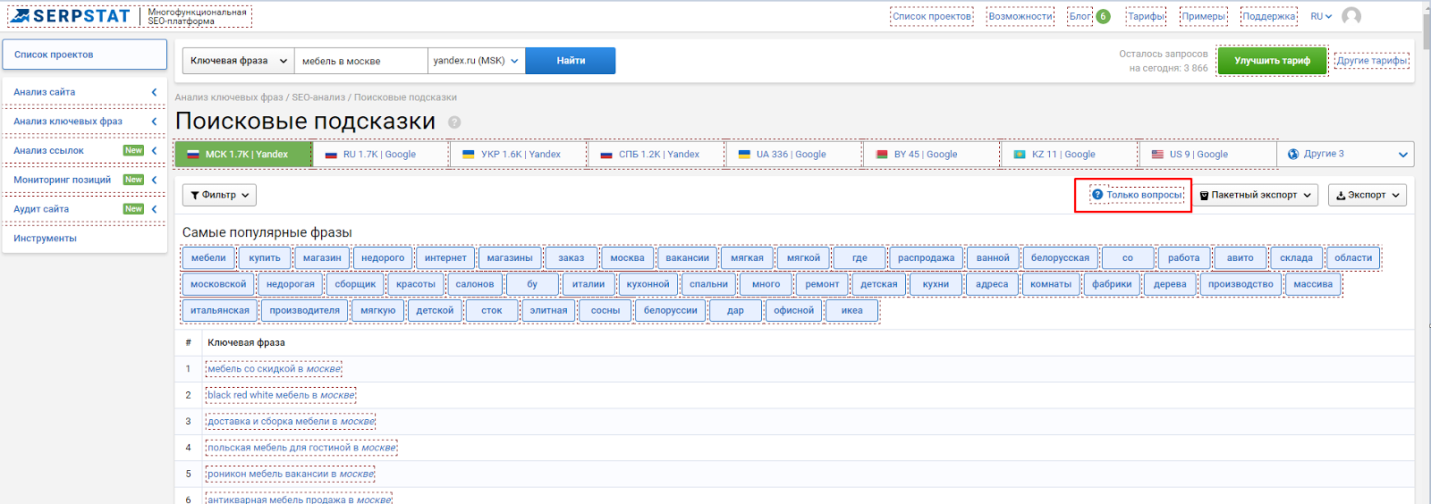Viewport: 1431px width, 504px height.
Task: Toggle the 'икеа' popular phrase chip
Action: pos(852,311)
